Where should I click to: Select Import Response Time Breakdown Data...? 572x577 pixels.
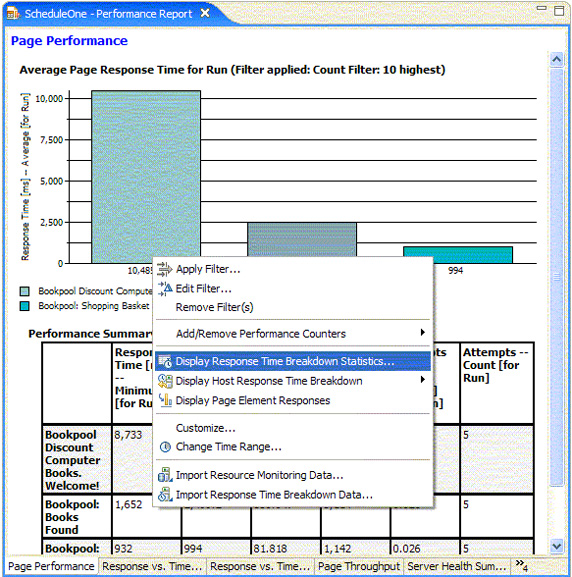(293, 495)
